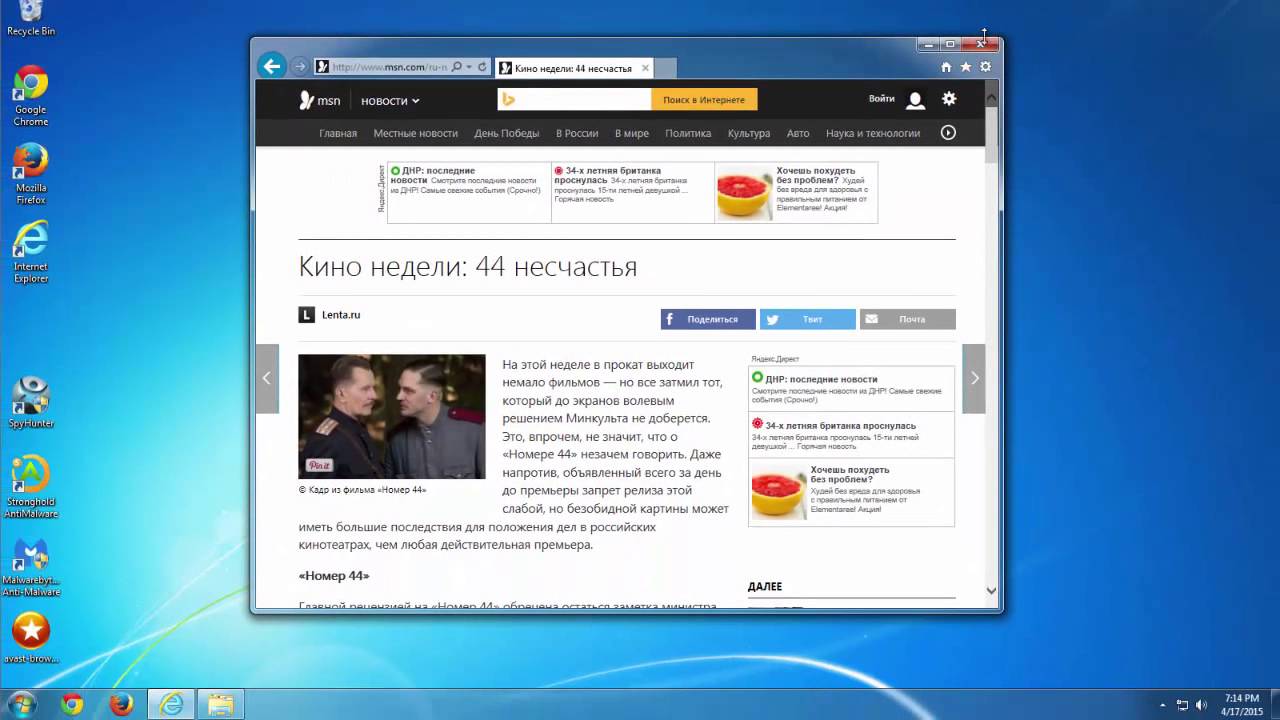This screenshot has width=1280, height=720.
Task: Close the 'Кино недели' tab
Action: tap(645, 68)
